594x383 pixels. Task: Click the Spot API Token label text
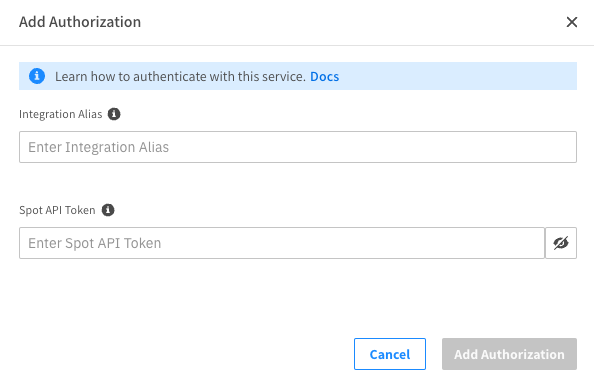click(x=57, y=210)
